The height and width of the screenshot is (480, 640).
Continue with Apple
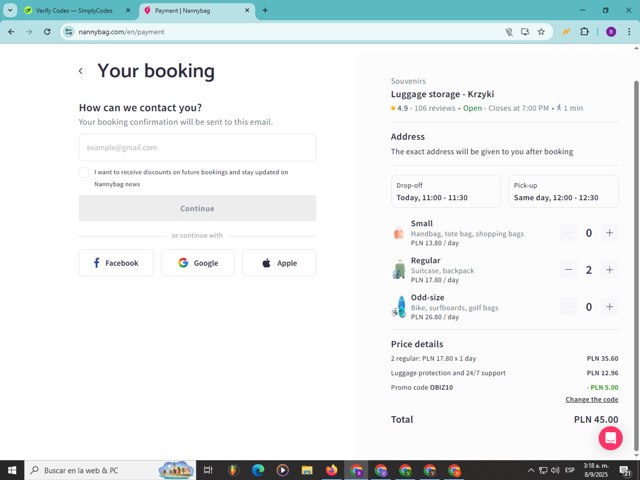tap(279, 263)
